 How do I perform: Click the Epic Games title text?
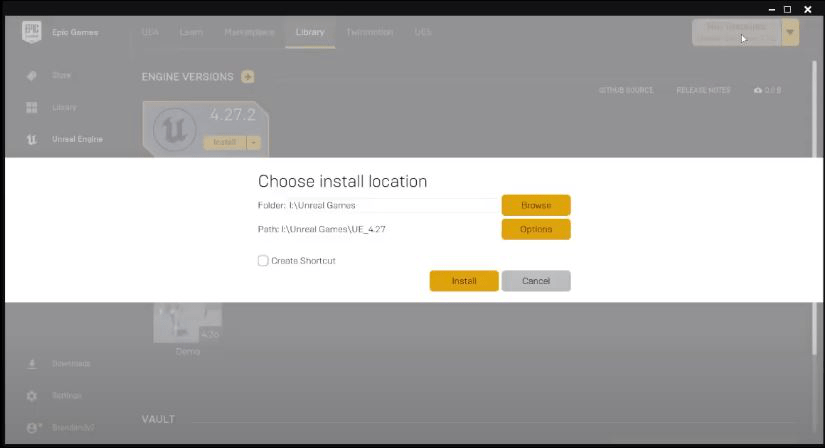[x=75, y=32]
